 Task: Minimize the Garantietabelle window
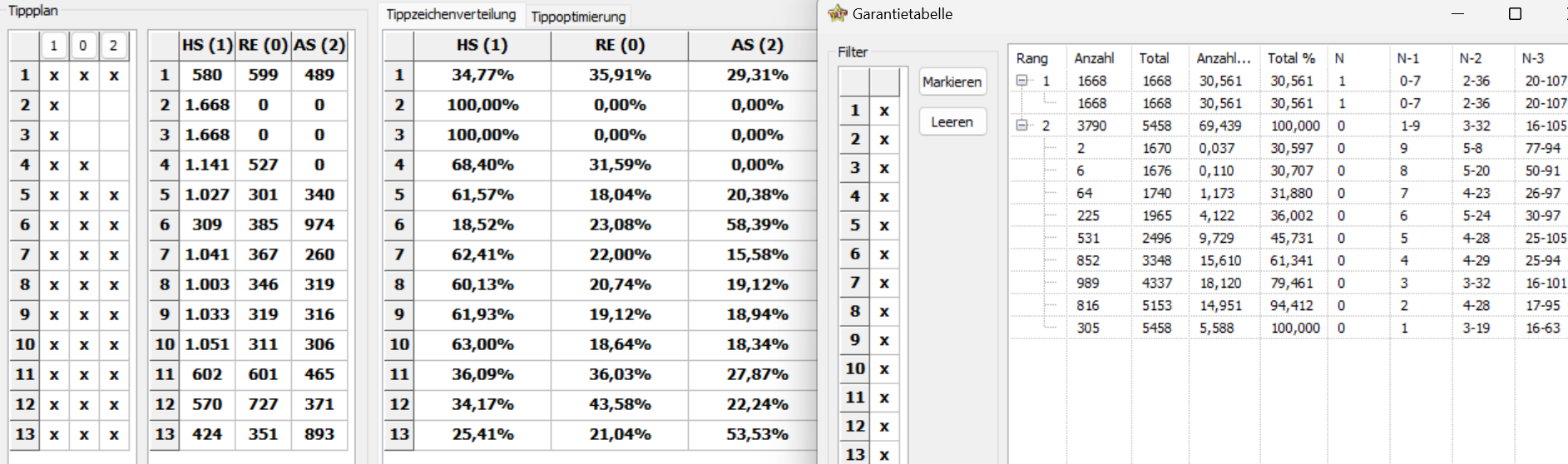point(1457,13)
